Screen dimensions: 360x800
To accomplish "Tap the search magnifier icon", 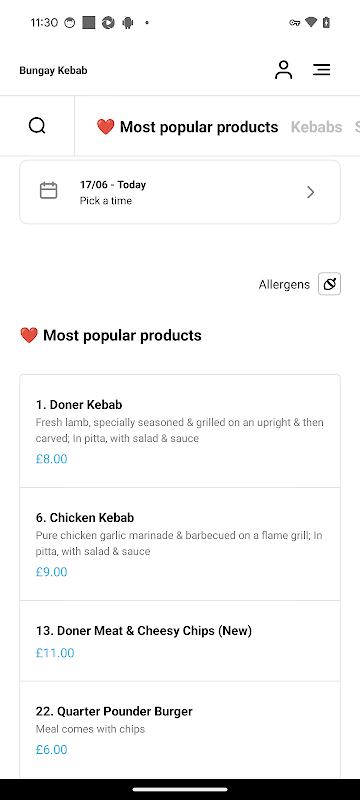I will [x=37, y=126].
